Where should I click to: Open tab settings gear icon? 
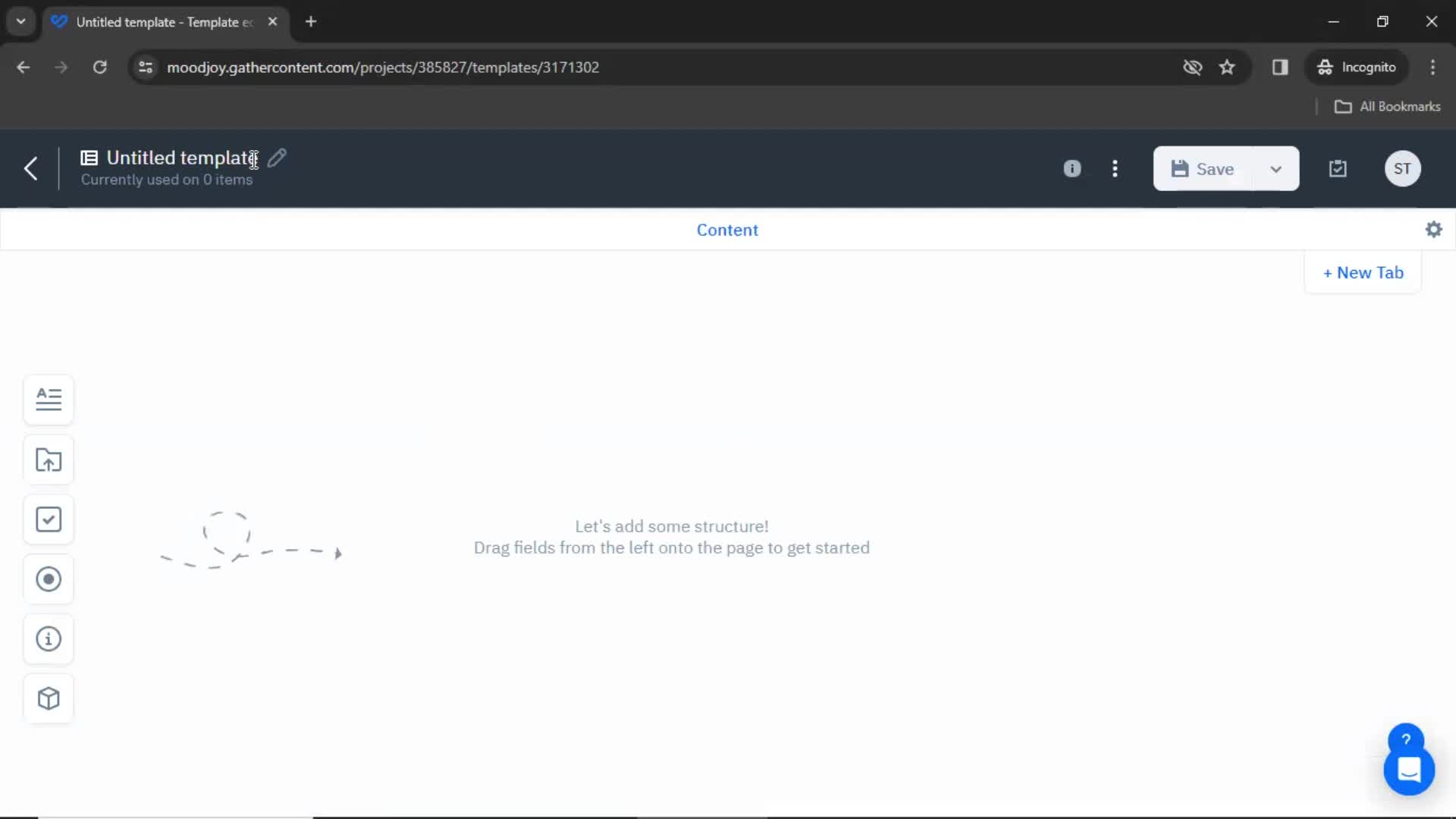point(1433,229)
